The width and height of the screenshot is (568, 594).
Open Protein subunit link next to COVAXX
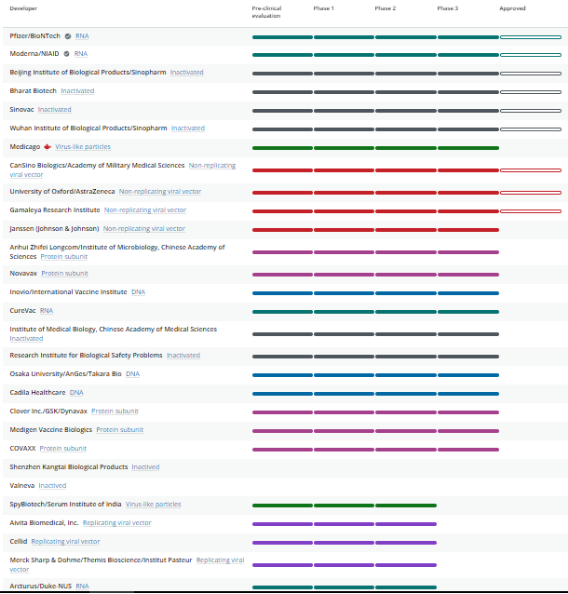click(63, 449)
